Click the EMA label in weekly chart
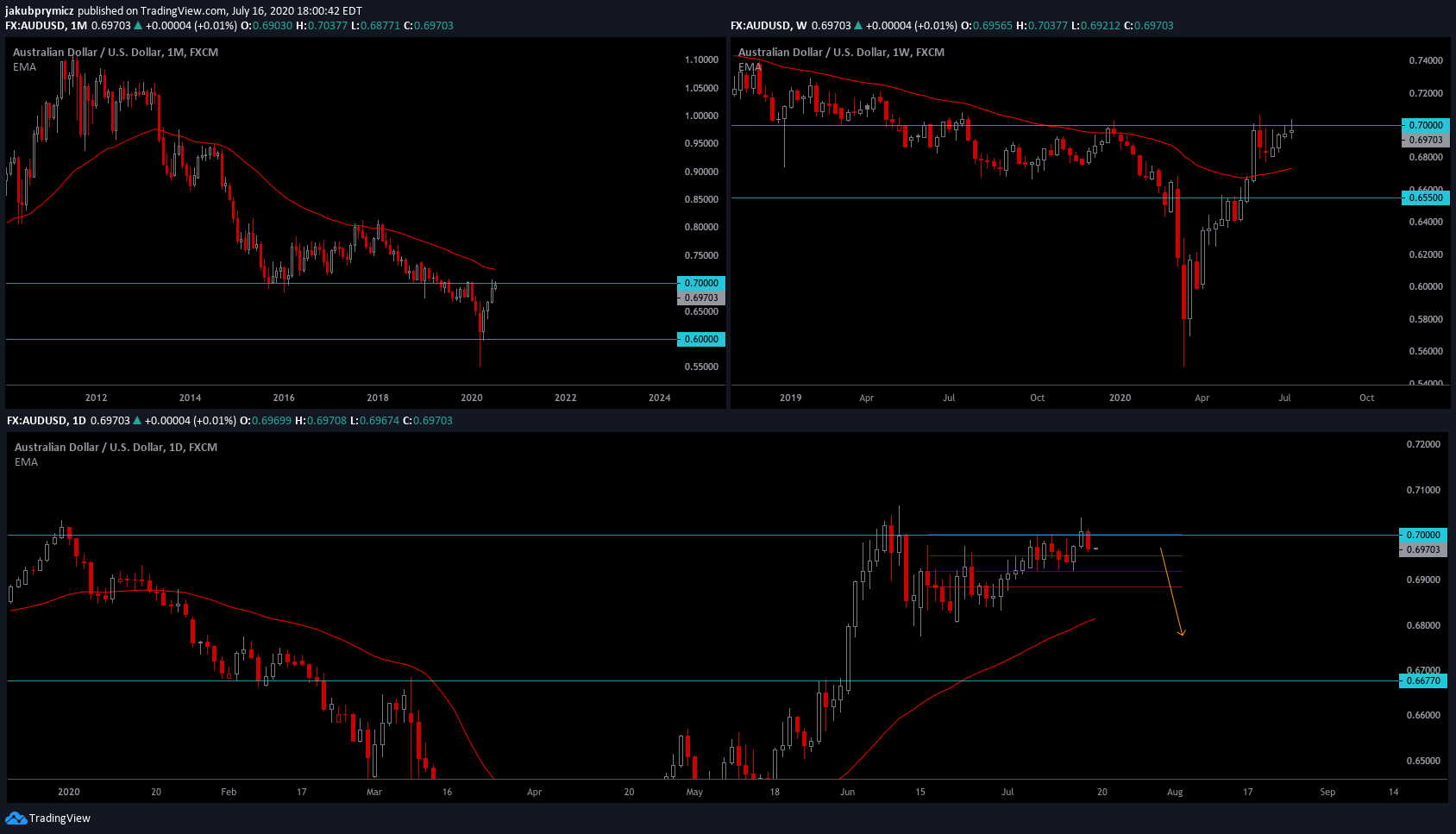Viewport: 1456px width, 834px height. 750,67
